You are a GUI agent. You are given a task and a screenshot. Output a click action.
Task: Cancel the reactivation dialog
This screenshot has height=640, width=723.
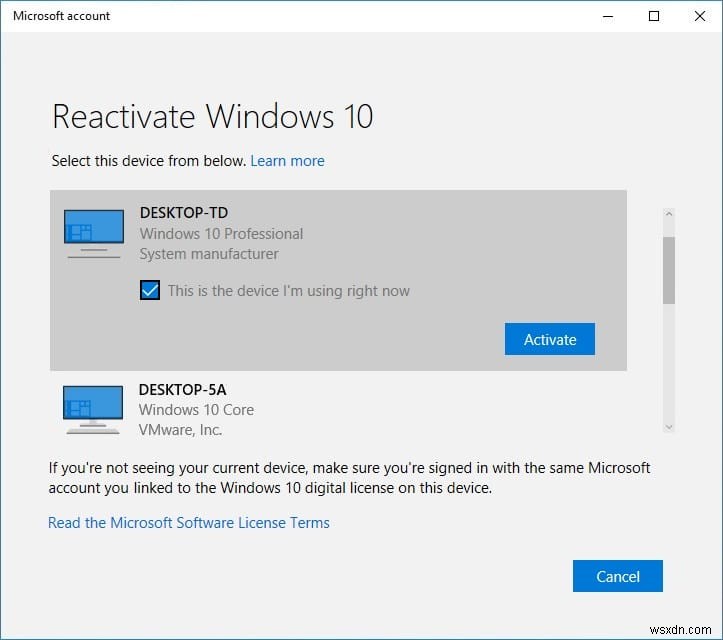point(618,576)
